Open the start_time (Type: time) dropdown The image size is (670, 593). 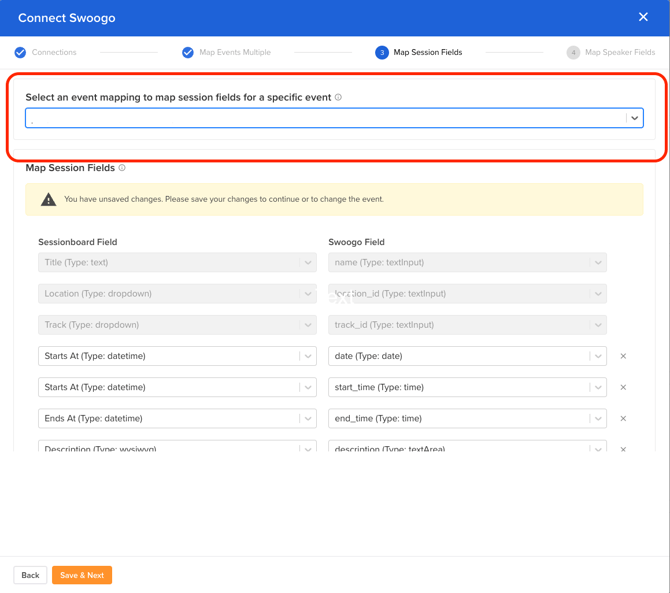(x=467, y=387)
